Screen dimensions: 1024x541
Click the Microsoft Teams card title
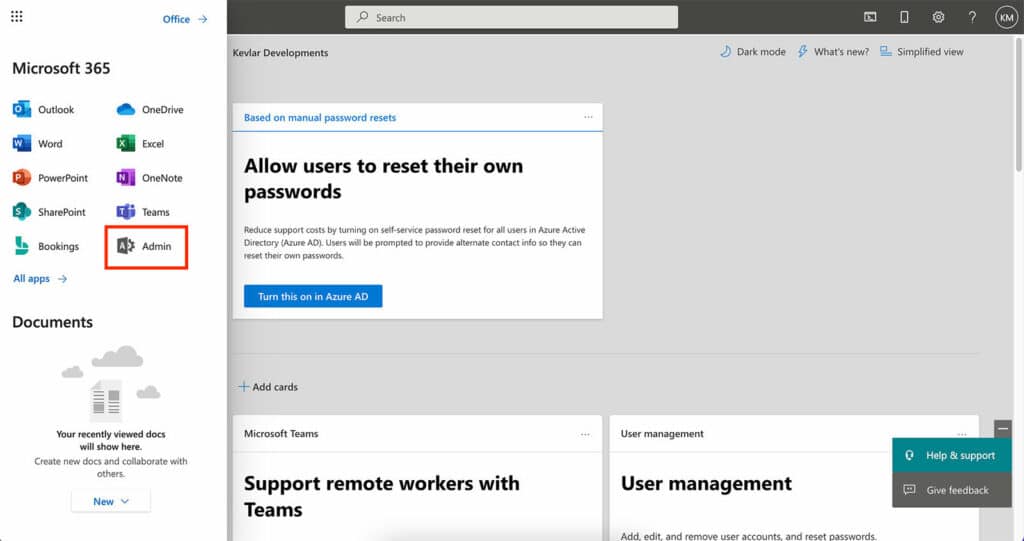(x=281, y=434)
